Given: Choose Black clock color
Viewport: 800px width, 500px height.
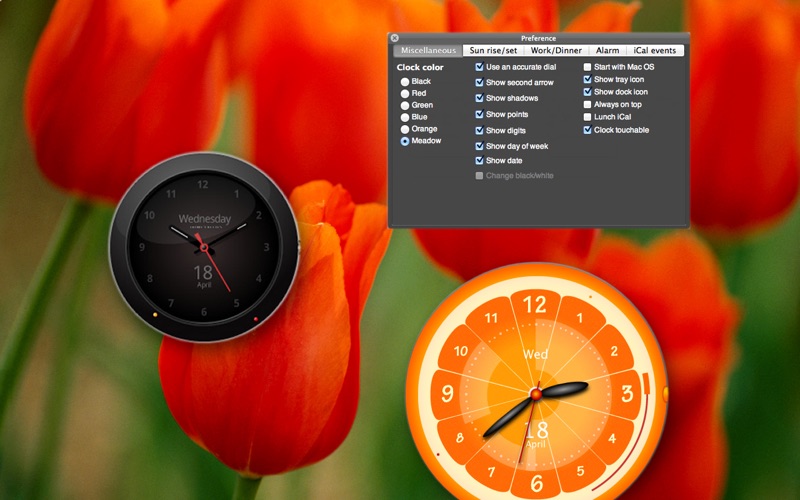Looking at the screenshot, I should tap(405, 82).
